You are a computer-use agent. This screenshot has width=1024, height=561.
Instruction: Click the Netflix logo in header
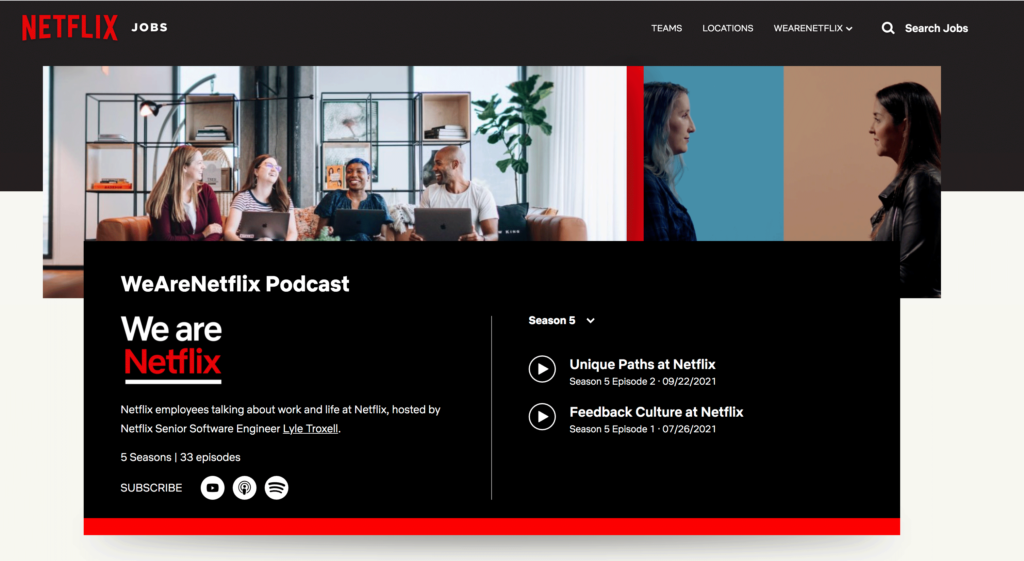(69, 28)
